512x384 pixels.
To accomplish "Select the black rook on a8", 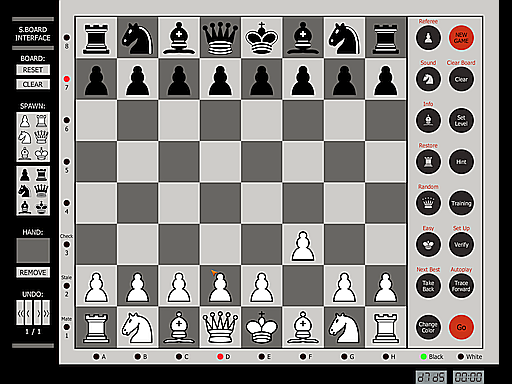I will coord(96,38).
